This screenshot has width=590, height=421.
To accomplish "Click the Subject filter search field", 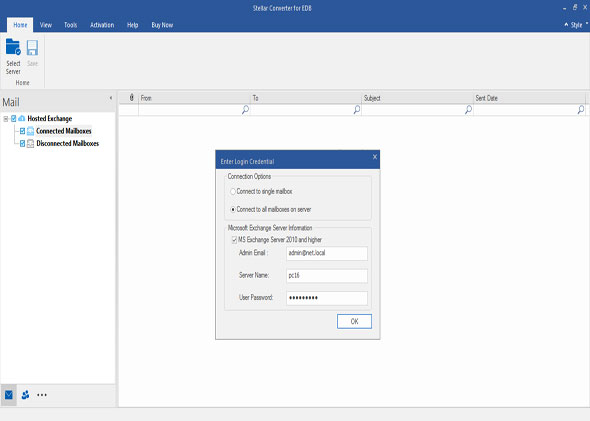I will [x=418, y=109].
